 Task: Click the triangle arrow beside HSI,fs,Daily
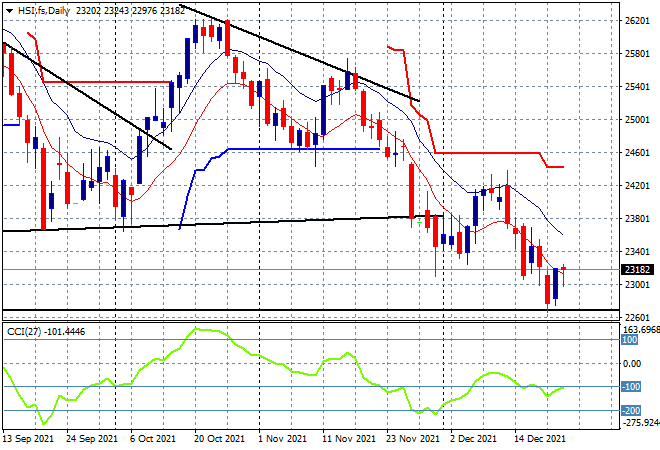click(x=9, y=11)
